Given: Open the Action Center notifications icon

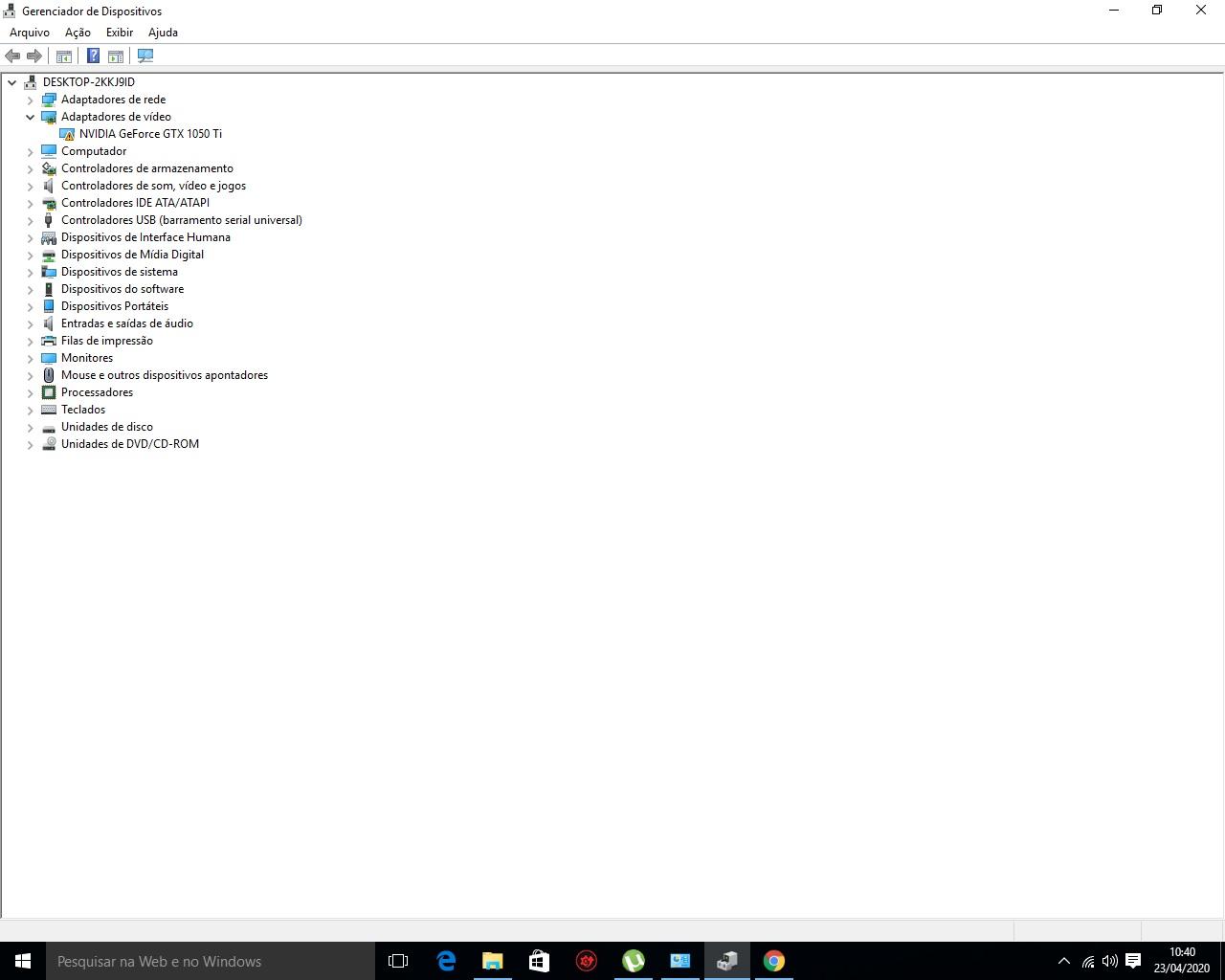Looking at the screenshot, I should pyautogui.click(x=1133, y=961).
